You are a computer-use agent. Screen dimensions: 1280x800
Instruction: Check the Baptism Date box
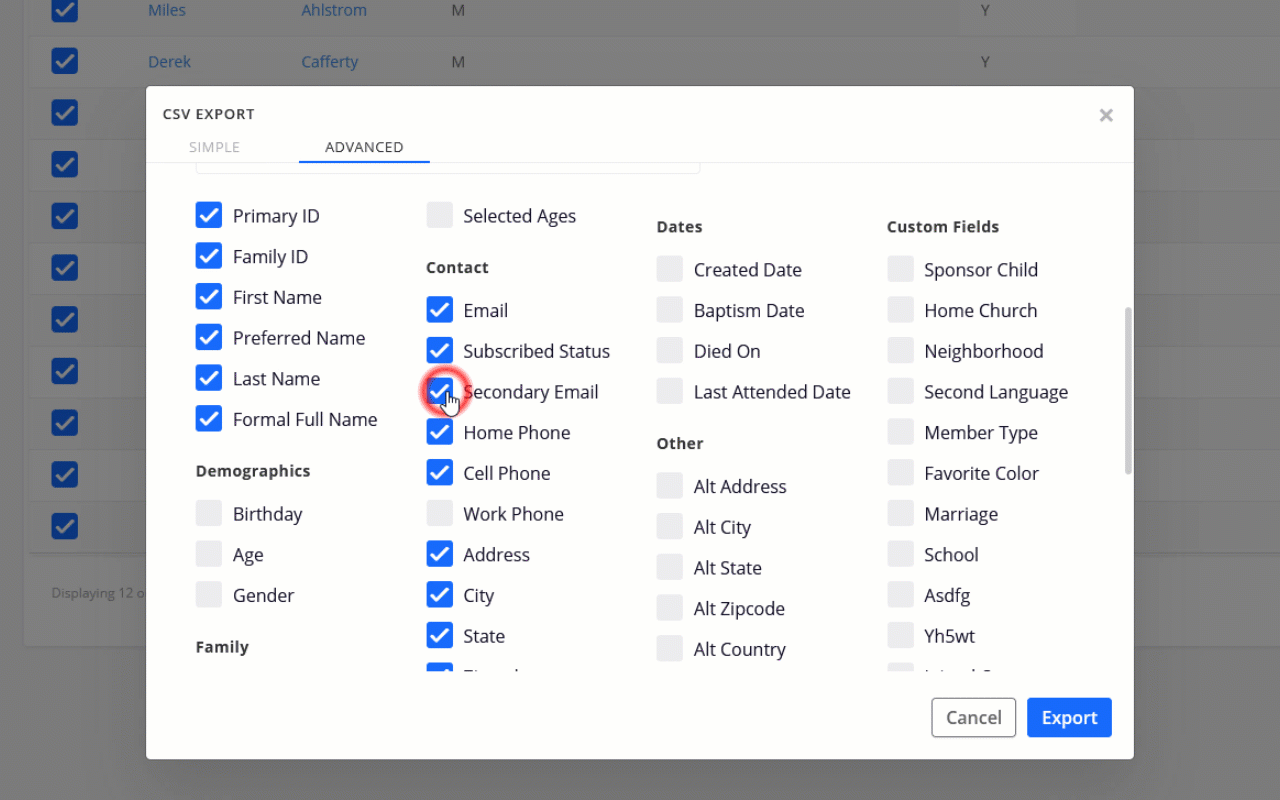[x=670, y=311]
